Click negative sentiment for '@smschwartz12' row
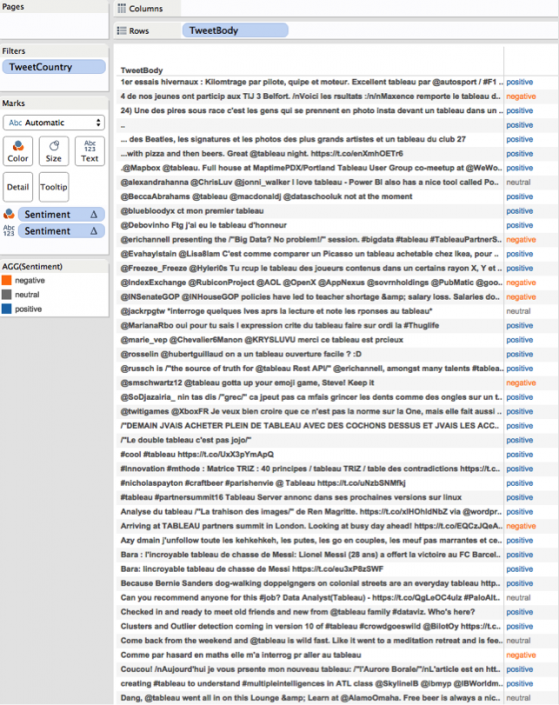The height and width of the screenshot is (705, 559). point(521,383)
